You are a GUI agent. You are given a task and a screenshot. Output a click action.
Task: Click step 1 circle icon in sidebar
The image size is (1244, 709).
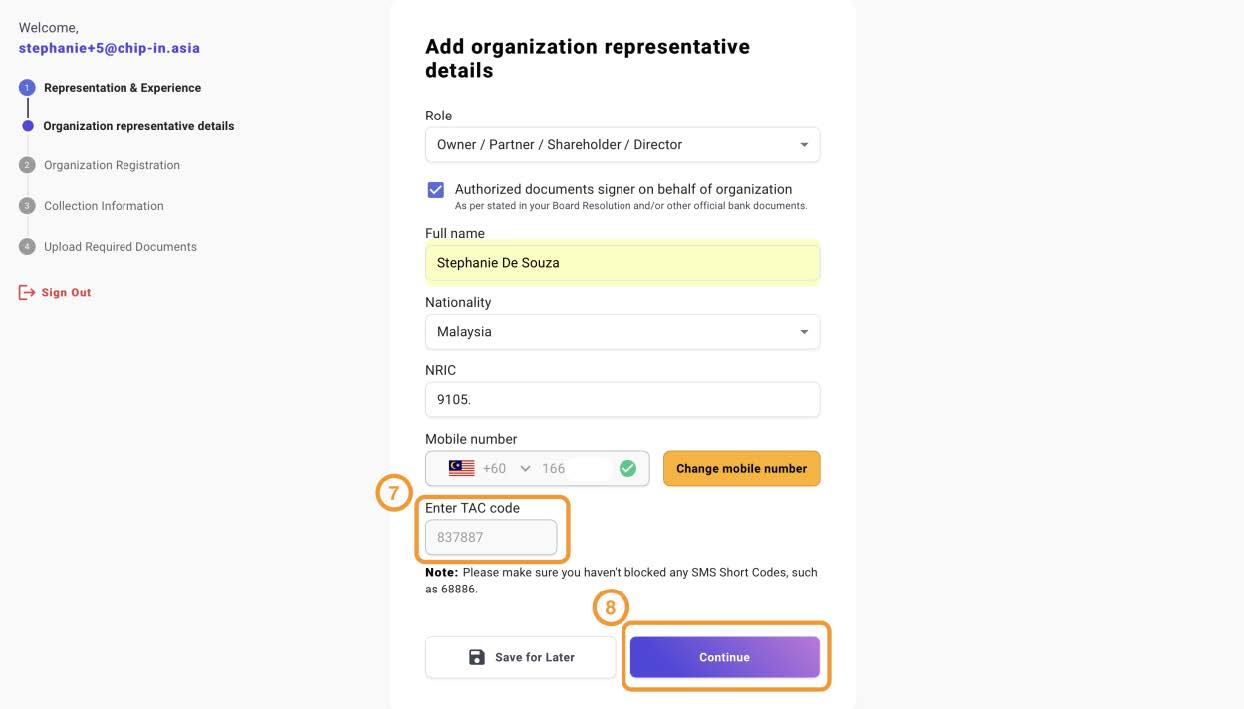(28, 88)
